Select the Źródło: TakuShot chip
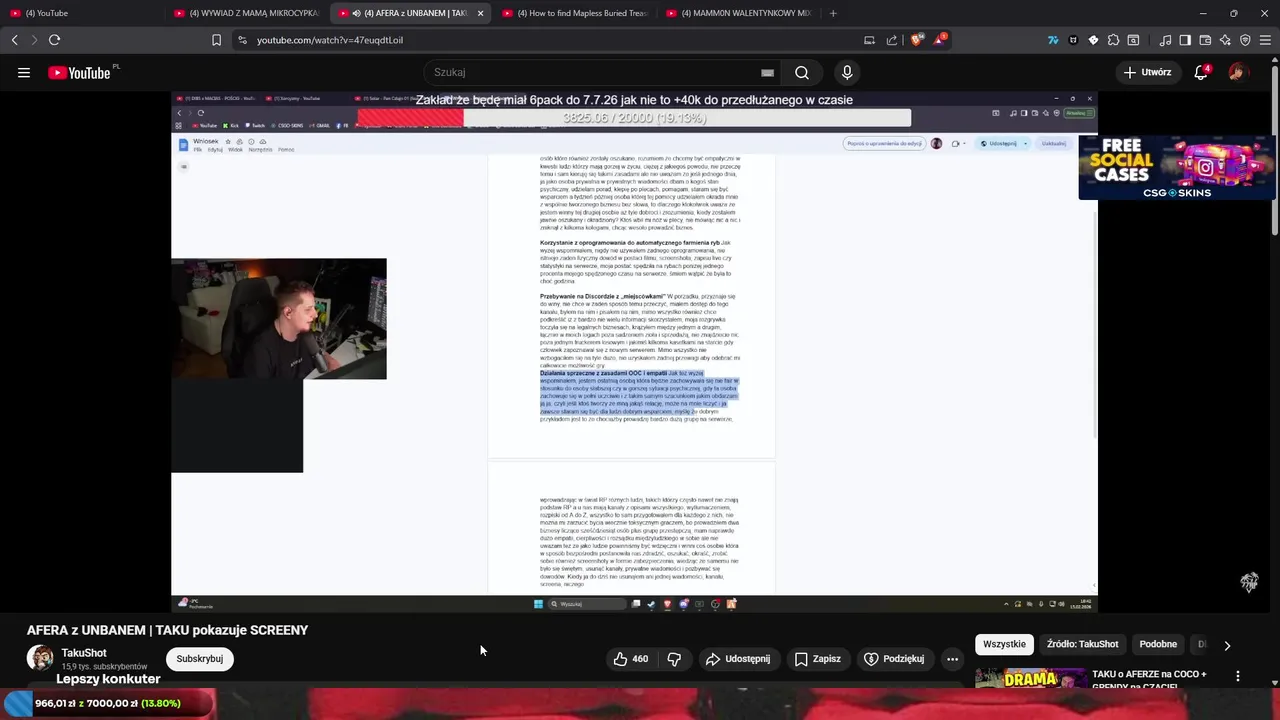Image resolution: width=1280 pixels, height=720 pixels. (x=1083, y=644)
